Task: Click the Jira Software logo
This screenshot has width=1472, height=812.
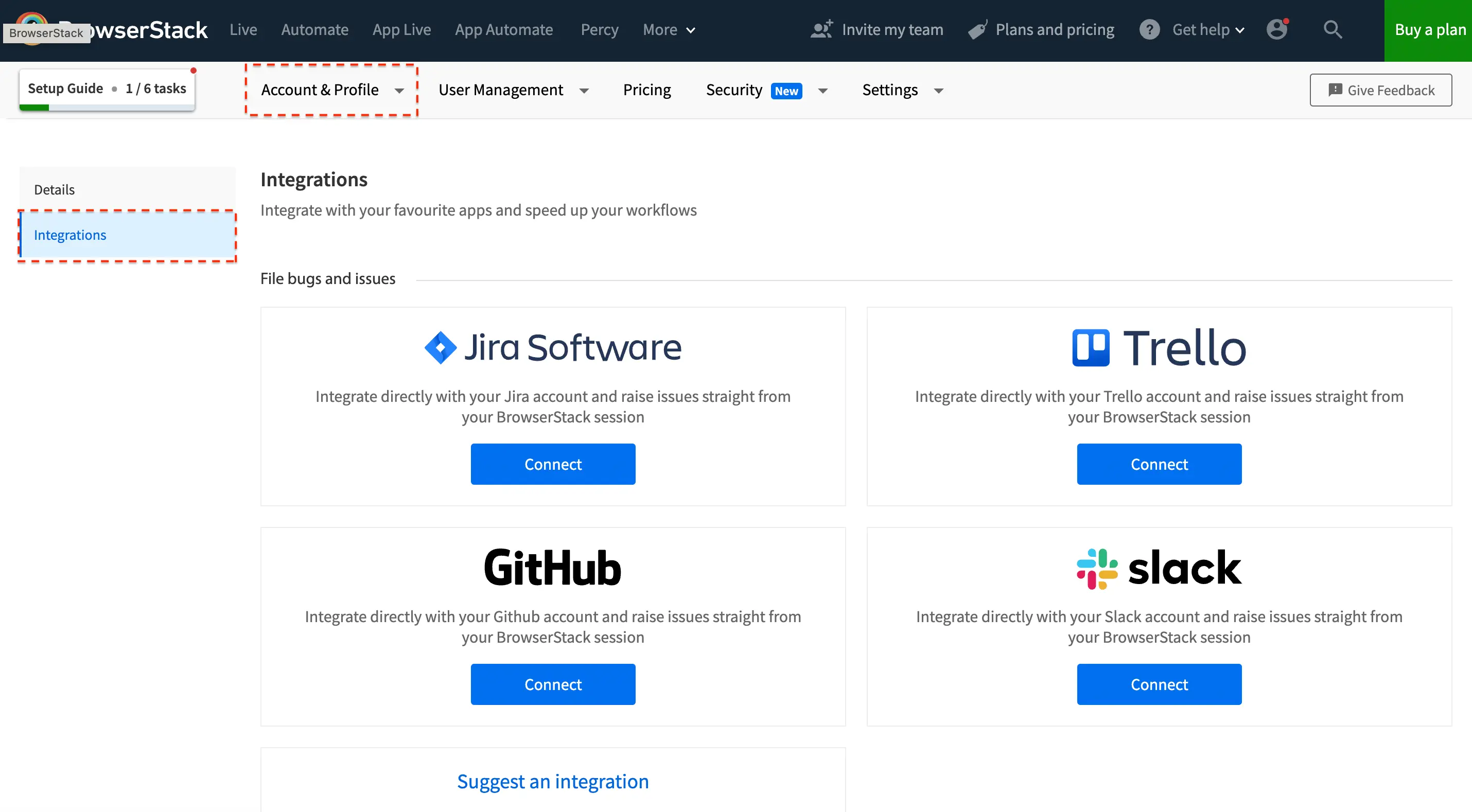Action: (x=553, y=347)
